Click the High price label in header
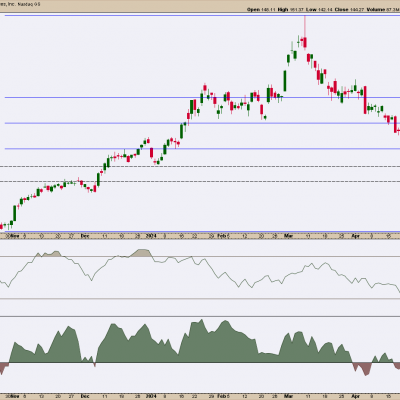The width and height of the screenshot is (400, 400). (x=283, y=10)
